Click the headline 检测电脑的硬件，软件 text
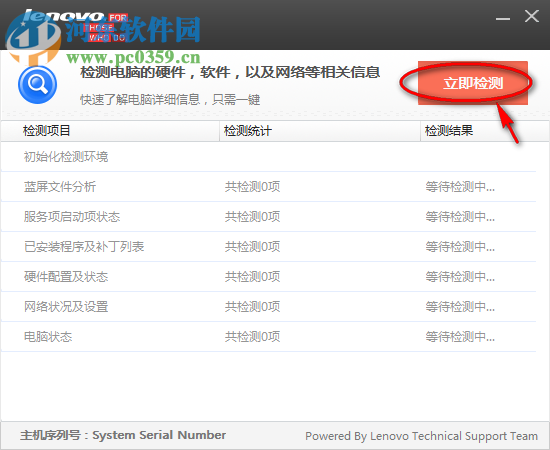This screenshot has height=450, width=550. [x=230, y=72]
